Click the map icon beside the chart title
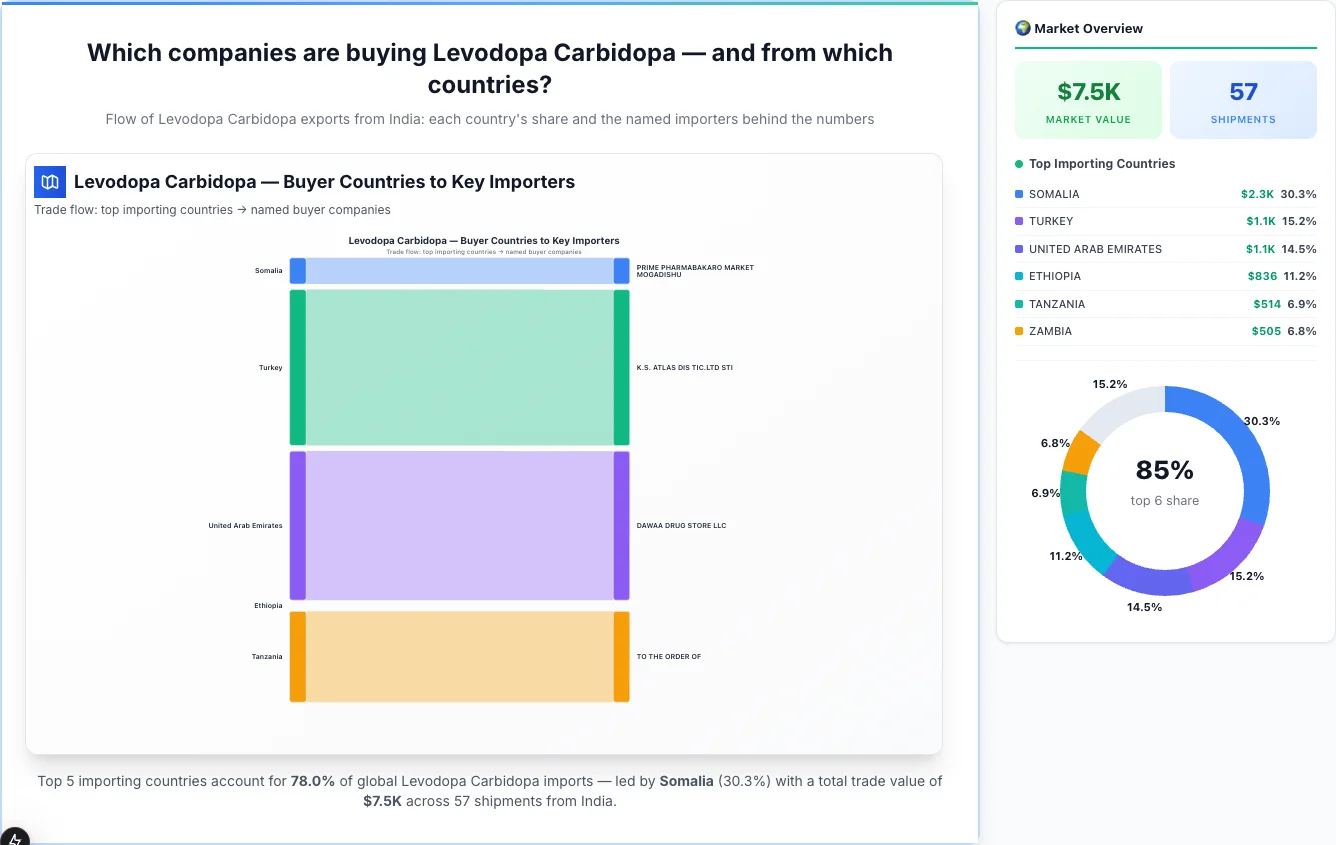1336x845 pixels. click(49, 182)
